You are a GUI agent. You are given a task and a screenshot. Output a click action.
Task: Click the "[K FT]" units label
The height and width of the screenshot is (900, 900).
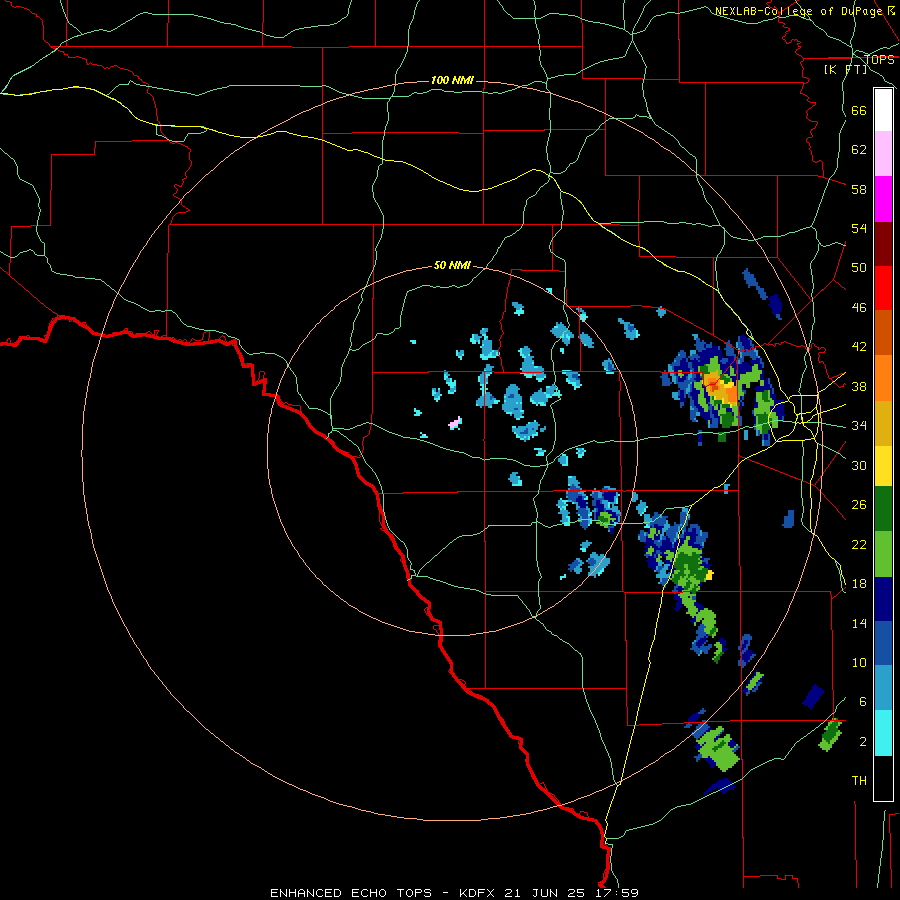pos(846,70)
